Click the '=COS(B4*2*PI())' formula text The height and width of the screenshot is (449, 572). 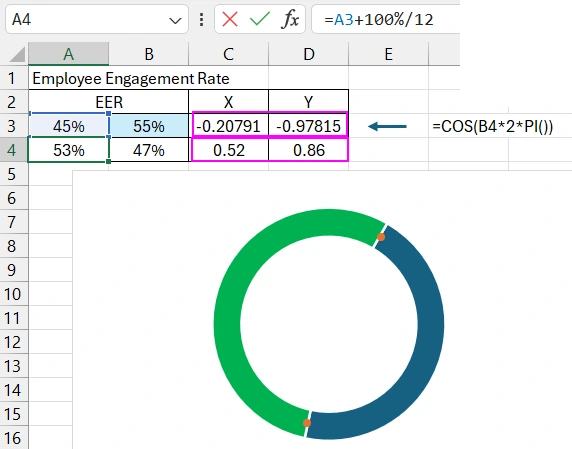tap(492, 126)
